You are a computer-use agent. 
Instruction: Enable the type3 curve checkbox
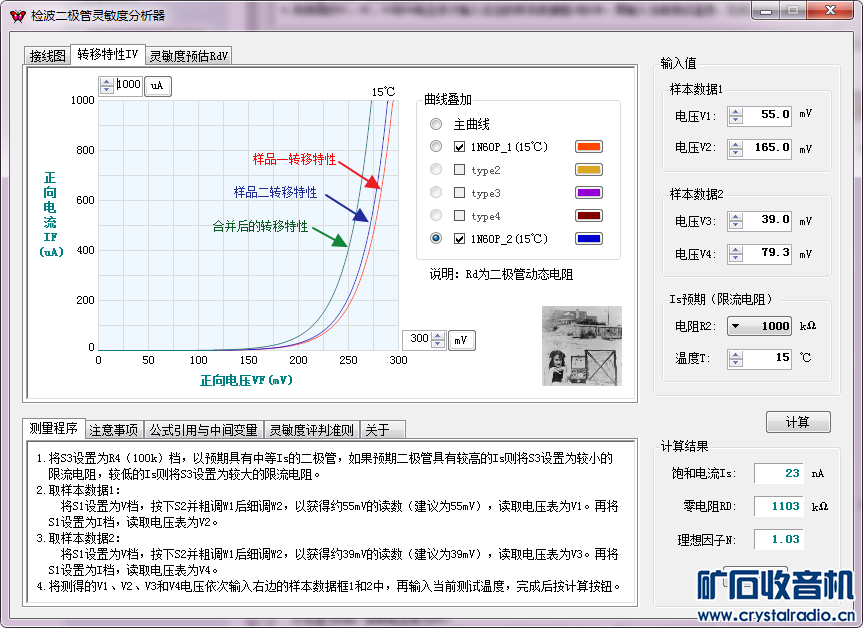[x=460, y=193]
